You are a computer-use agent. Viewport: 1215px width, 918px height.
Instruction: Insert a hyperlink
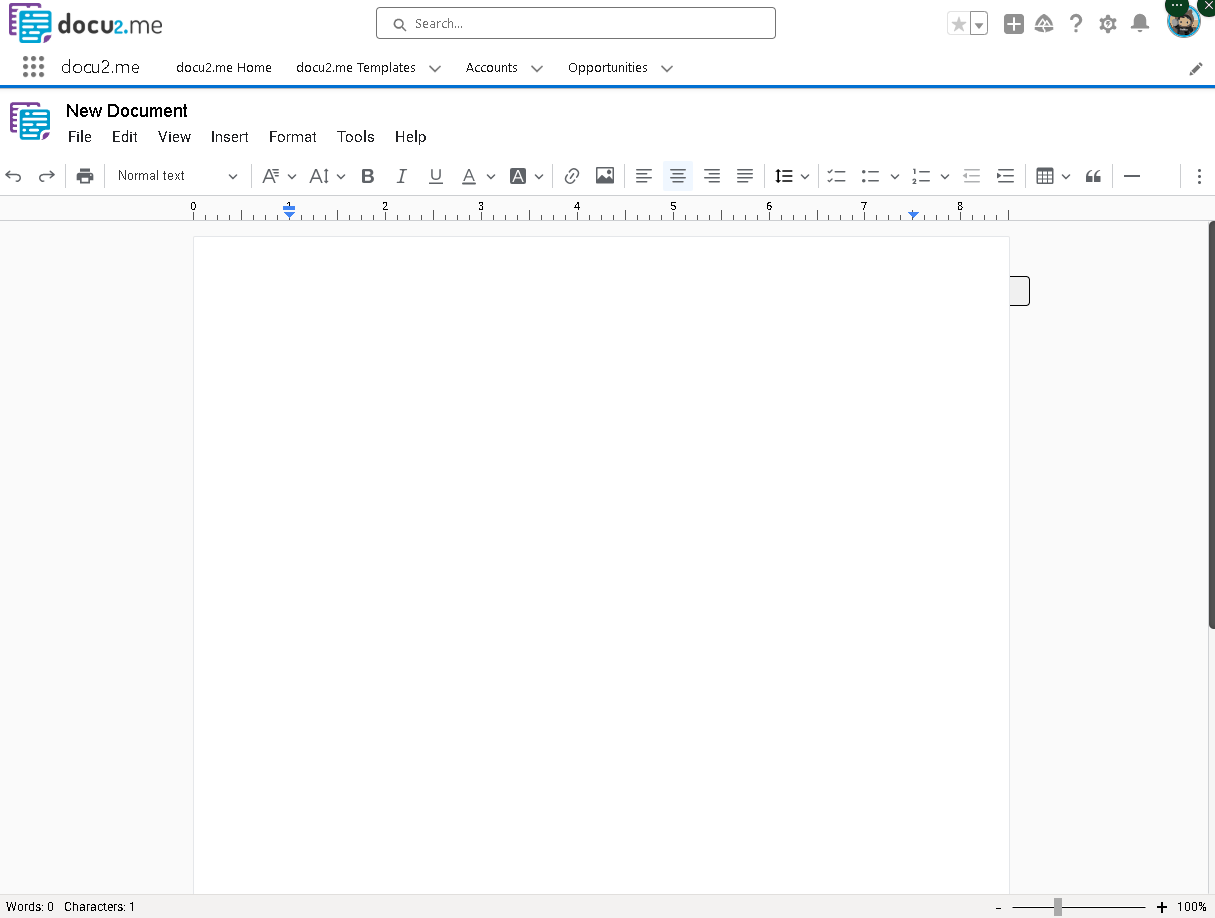[572, 176]
